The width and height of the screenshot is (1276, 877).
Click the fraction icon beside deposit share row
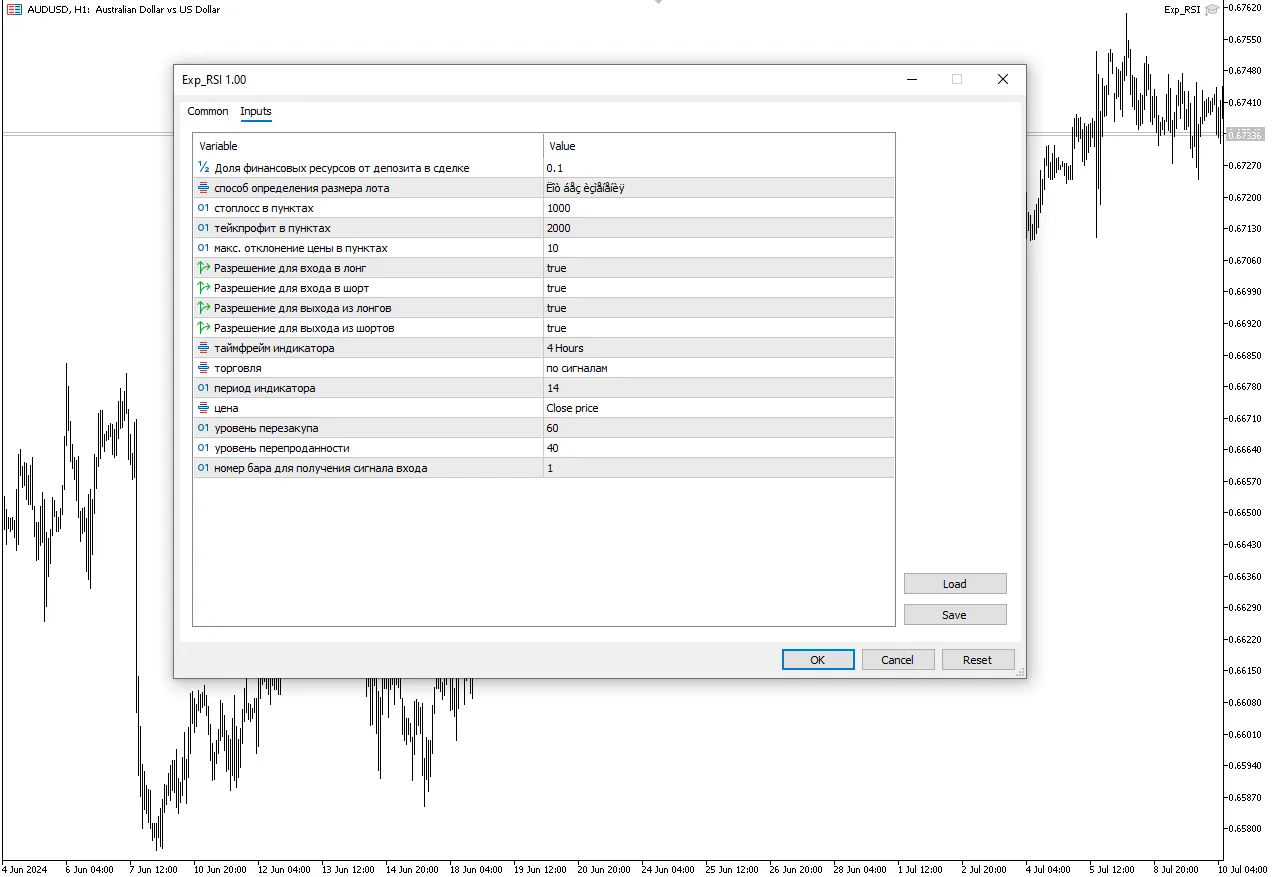(x=203, y=168)
